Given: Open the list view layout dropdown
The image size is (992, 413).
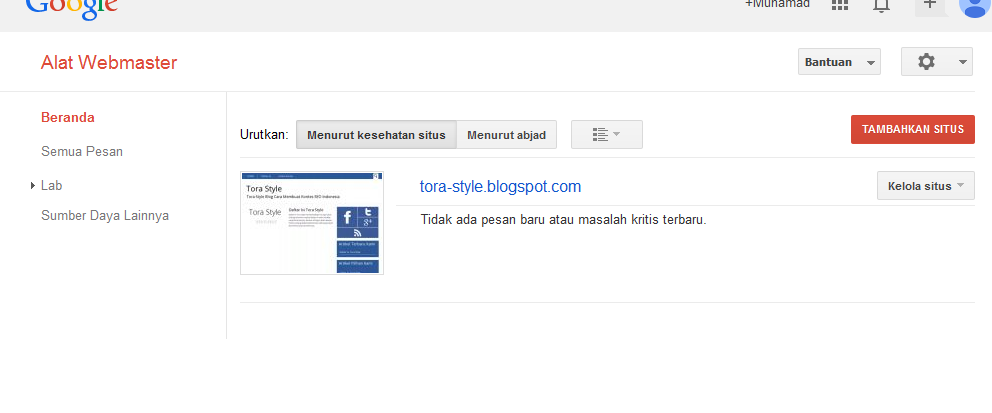Looking at the screenshot, I should pos(607,135).
